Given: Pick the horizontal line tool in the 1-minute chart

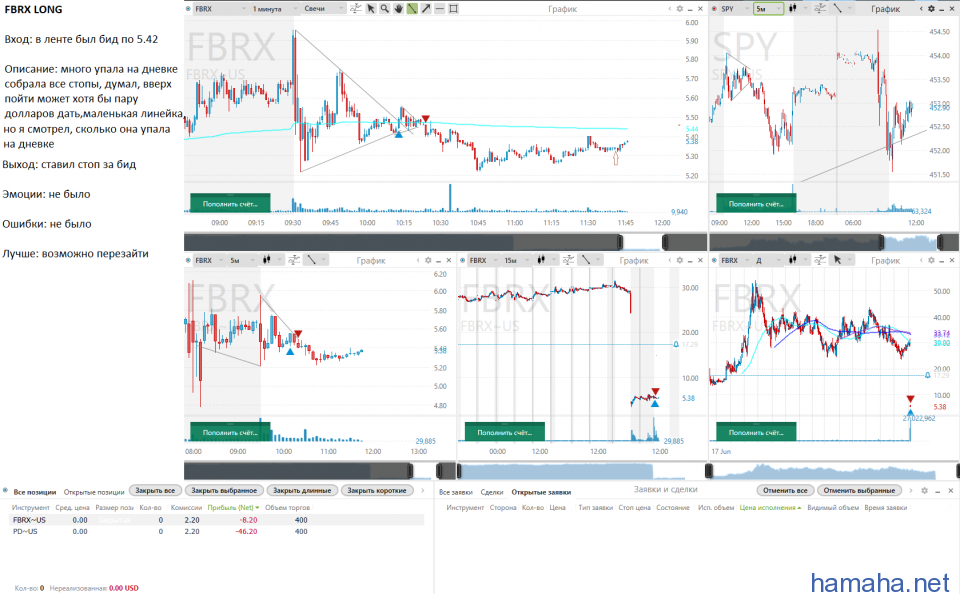Looking at the screenshot, I should pyautogui.click(x=439, y=9).
